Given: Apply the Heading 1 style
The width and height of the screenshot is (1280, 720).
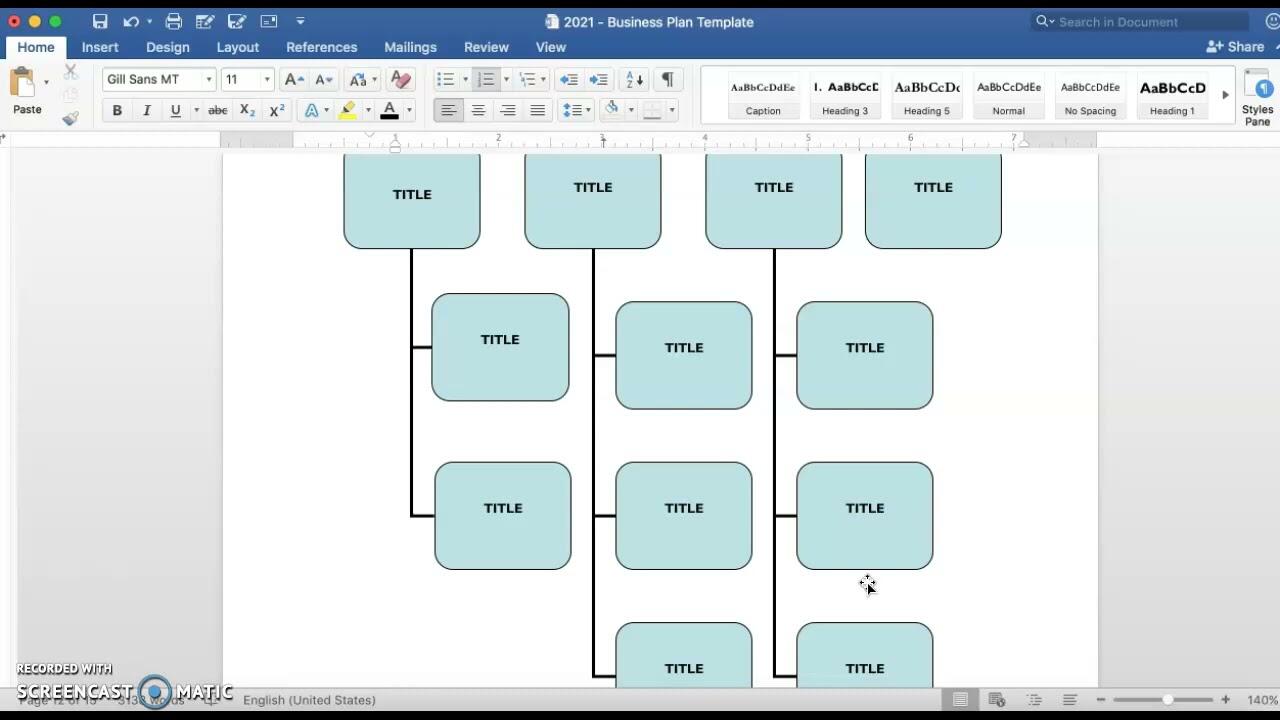Looking at the screenshot, I should (x=1172, y=96).
